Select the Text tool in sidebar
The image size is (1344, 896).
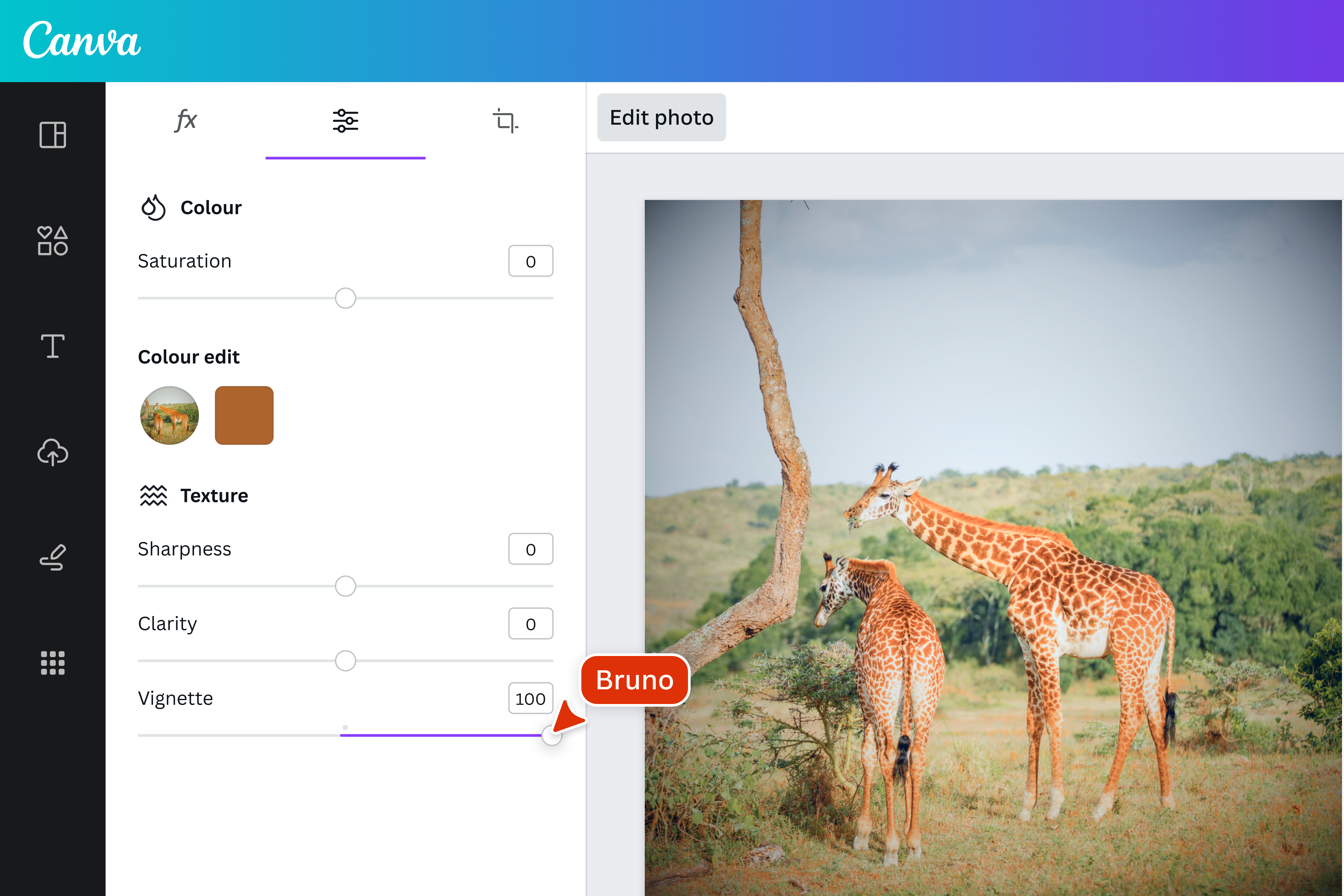click(53, 346)
